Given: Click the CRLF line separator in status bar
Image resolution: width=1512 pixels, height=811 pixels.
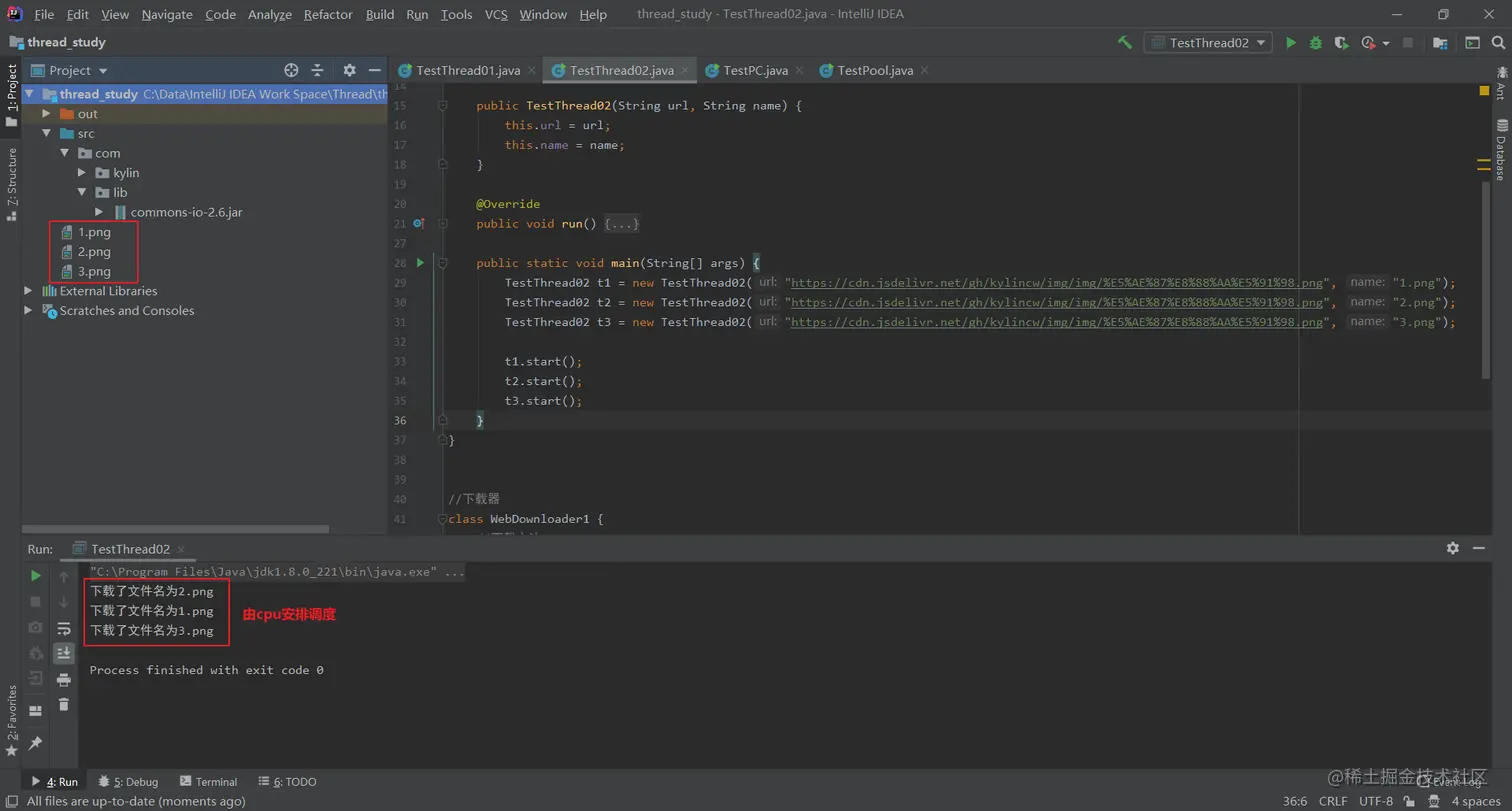Looking at the screenshot, I should tap(1333, 801).
